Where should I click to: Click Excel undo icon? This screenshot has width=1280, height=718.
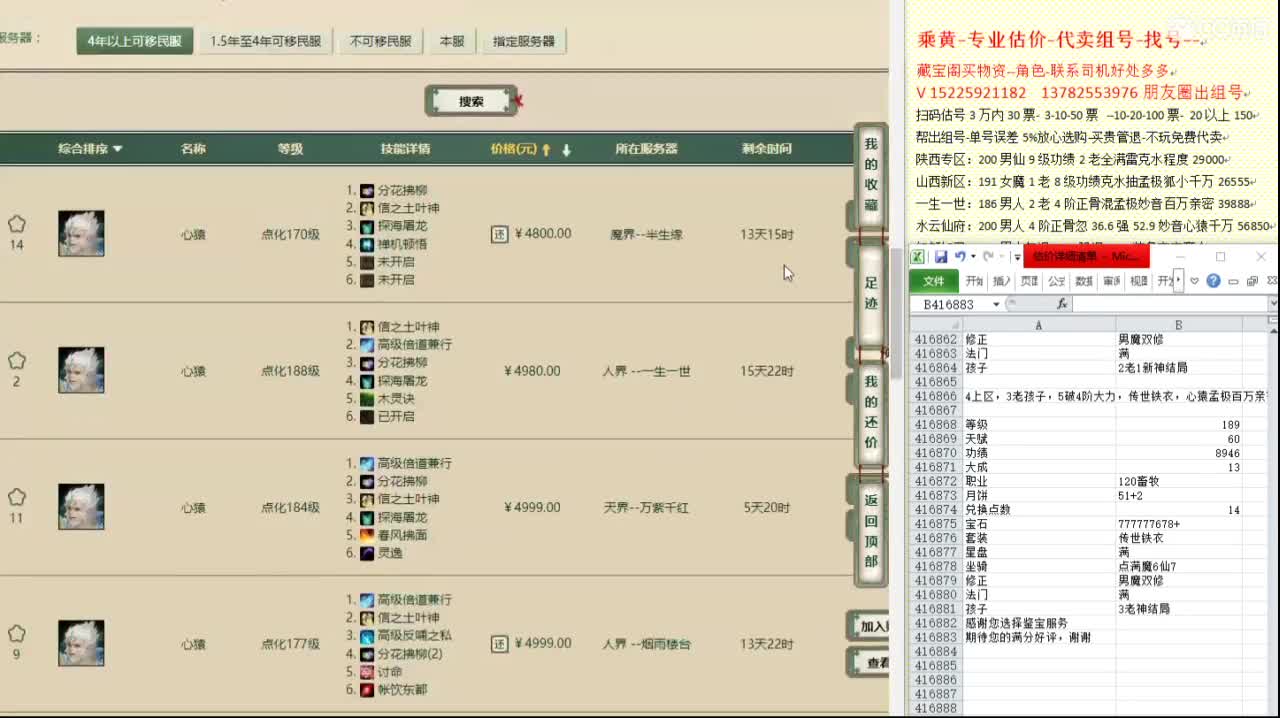[960, 257]
